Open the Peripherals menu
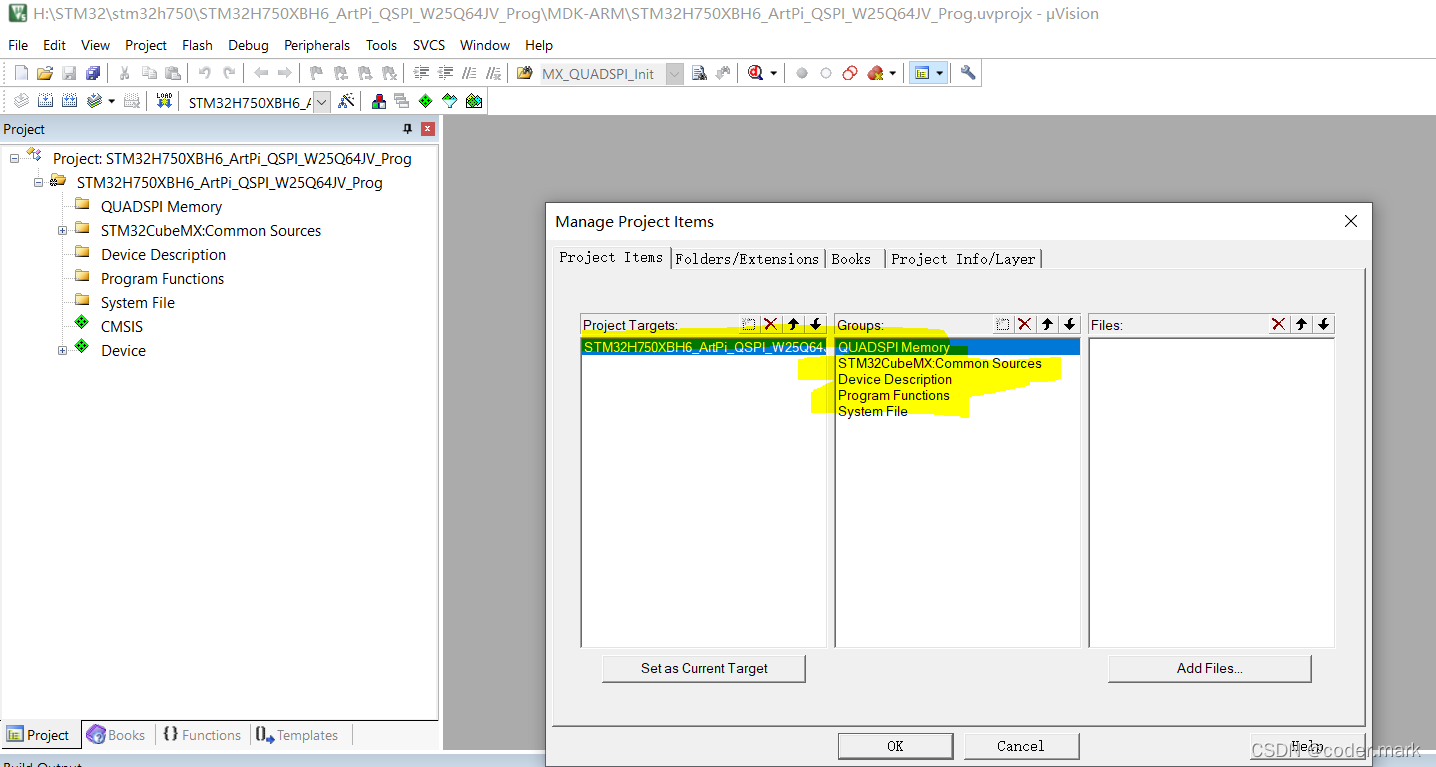 317,45
